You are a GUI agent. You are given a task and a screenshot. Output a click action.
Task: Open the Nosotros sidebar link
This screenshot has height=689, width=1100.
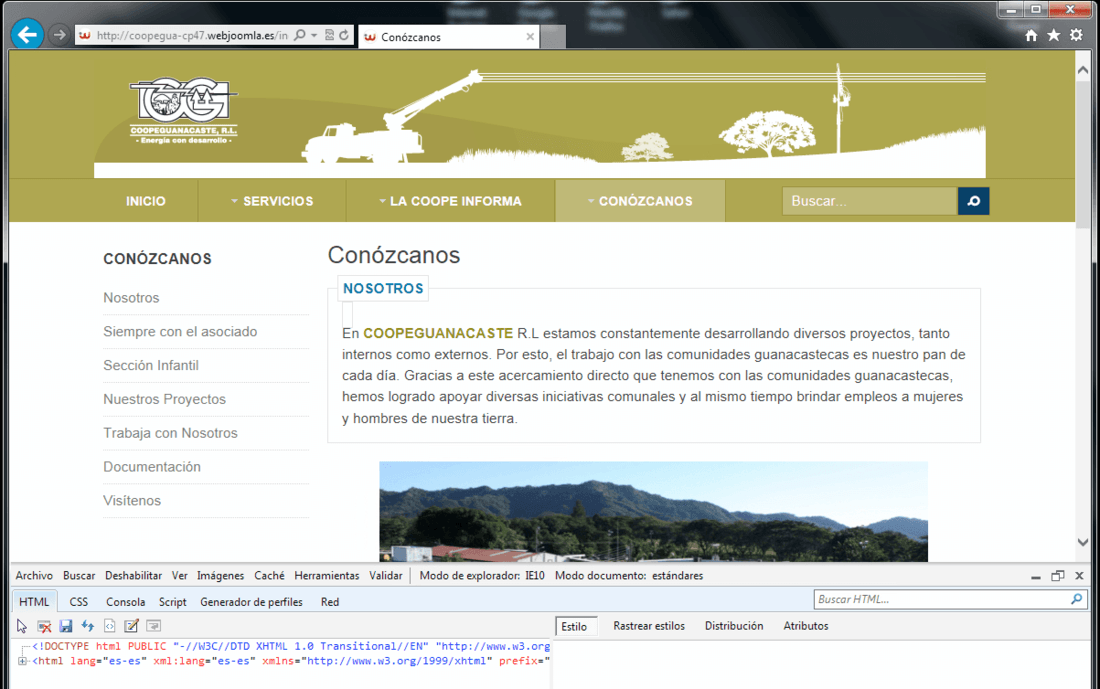pyautogui.click(x=131, y=298)
